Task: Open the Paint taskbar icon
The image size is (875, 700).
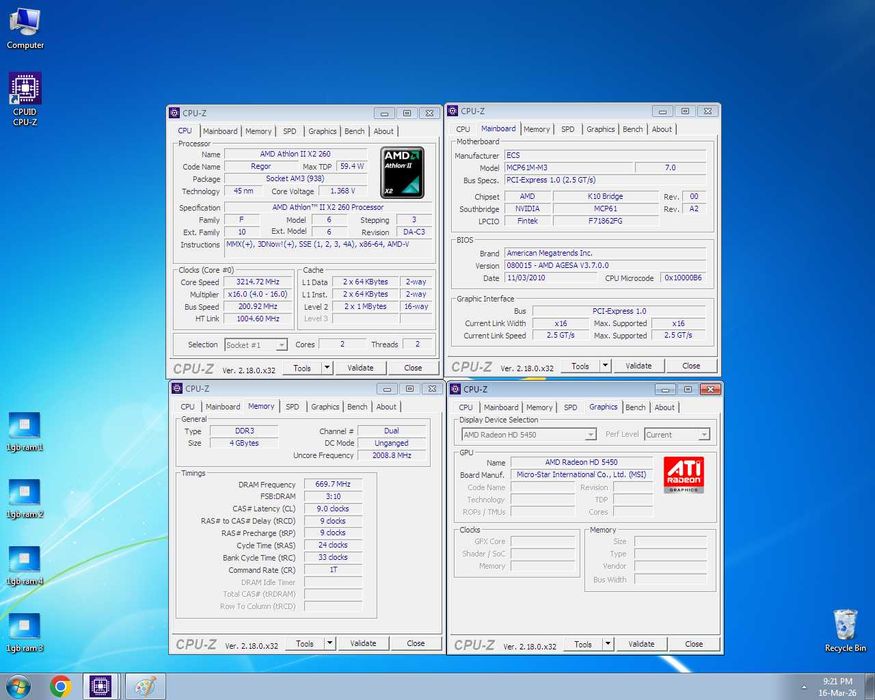Action: coord(145,686)
